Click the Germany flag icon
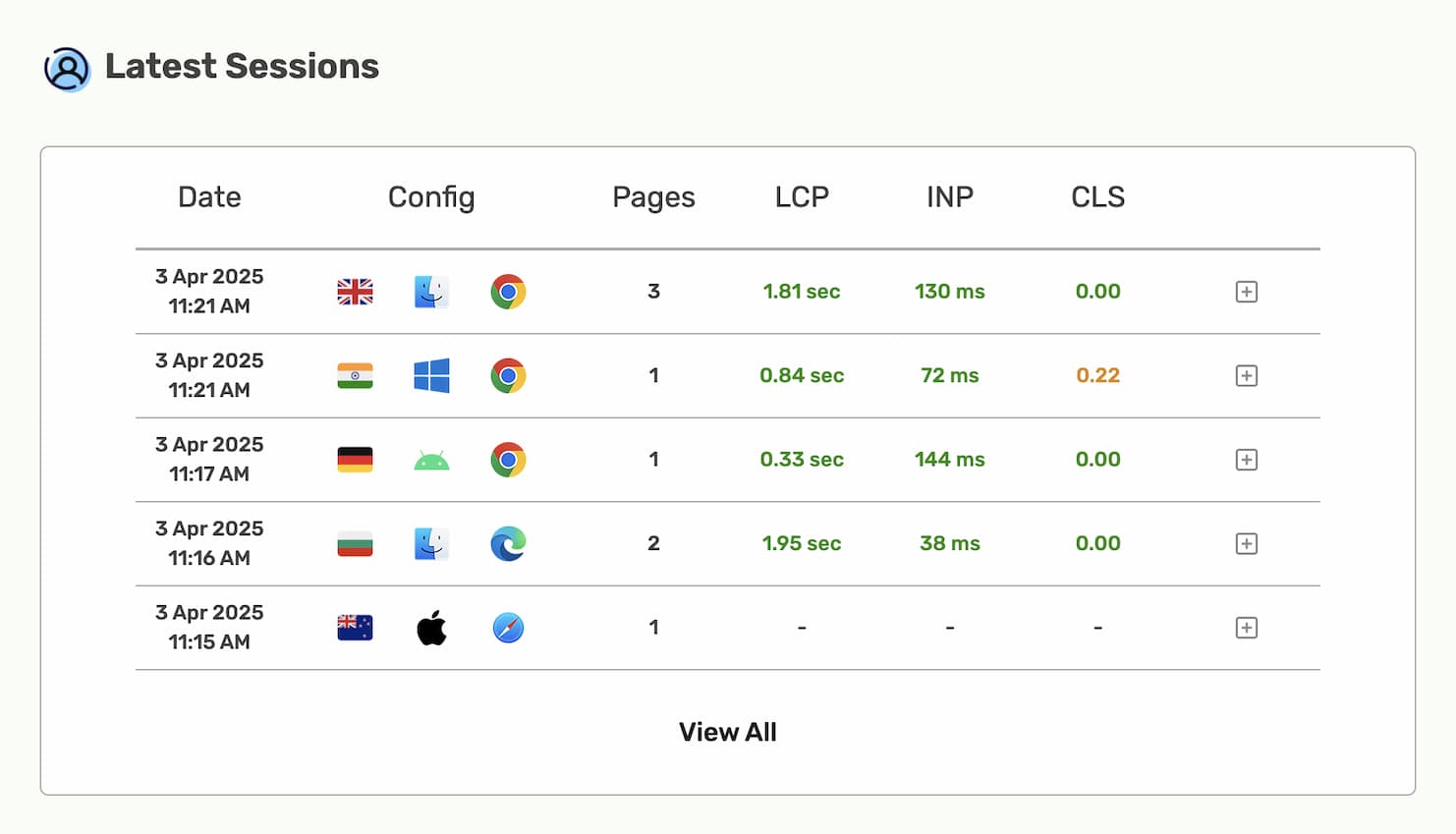 tap(355, 460)
